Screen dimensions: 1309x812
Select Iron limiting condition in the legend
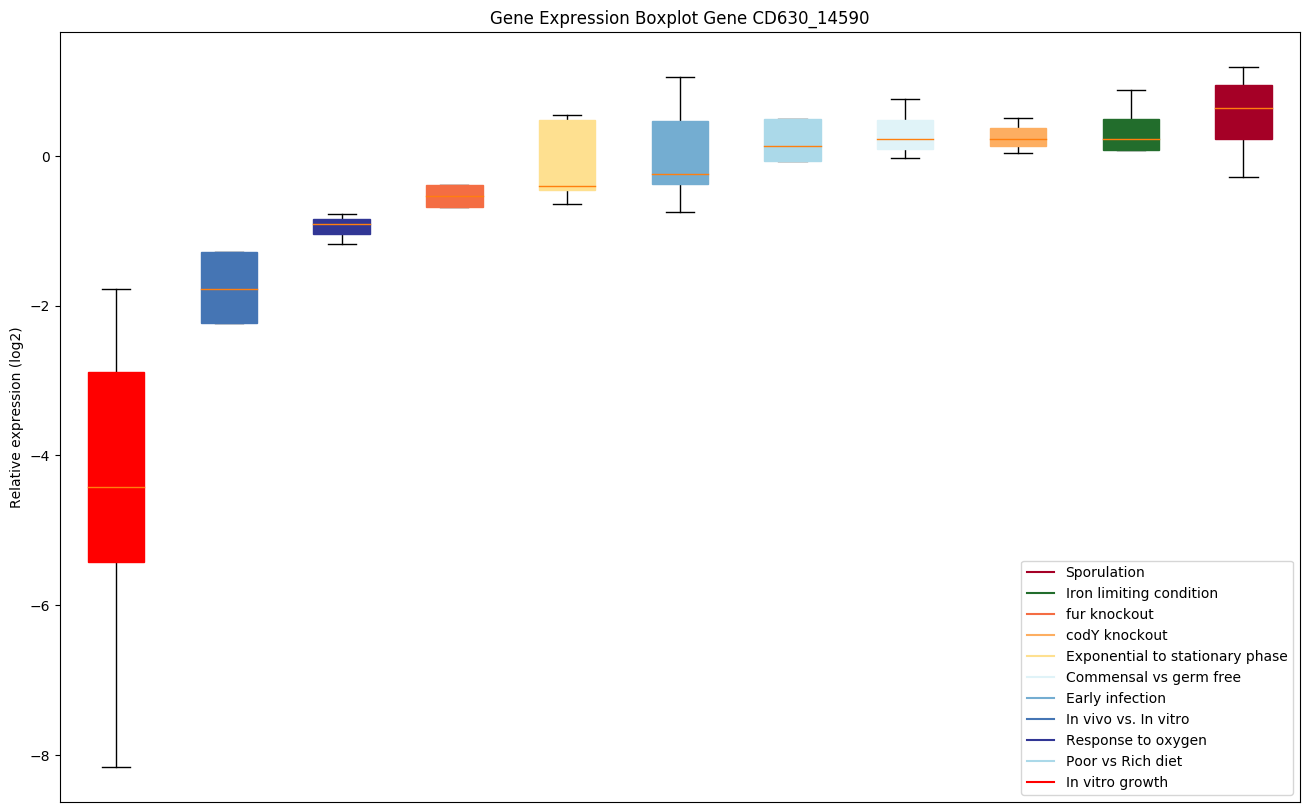[1141, 593]
